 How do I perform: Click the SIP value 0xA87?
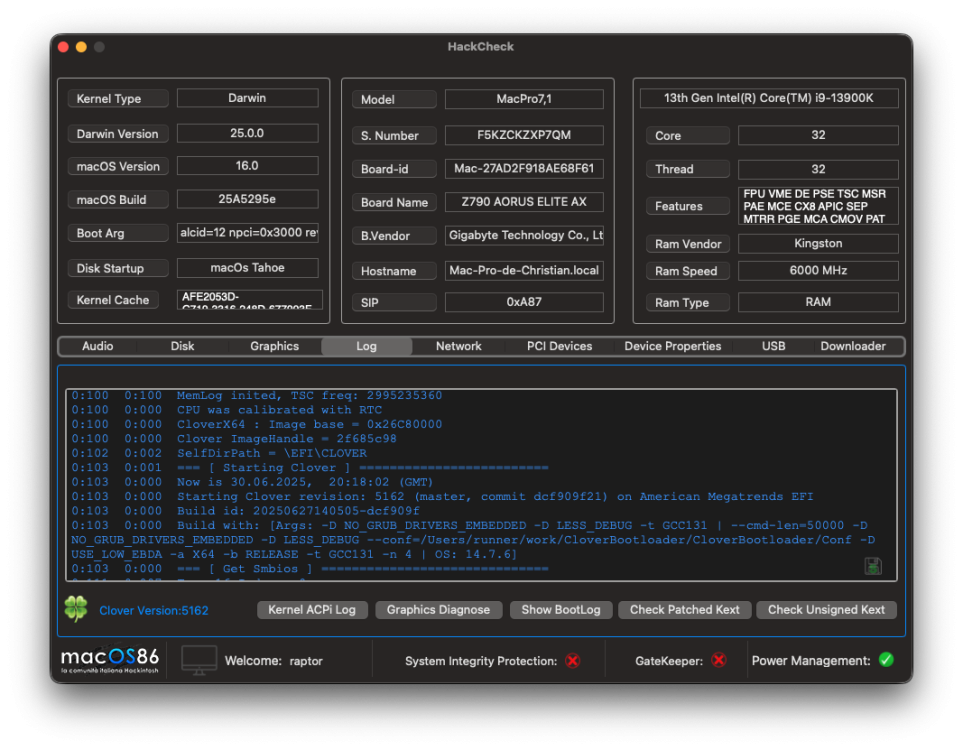524,302
